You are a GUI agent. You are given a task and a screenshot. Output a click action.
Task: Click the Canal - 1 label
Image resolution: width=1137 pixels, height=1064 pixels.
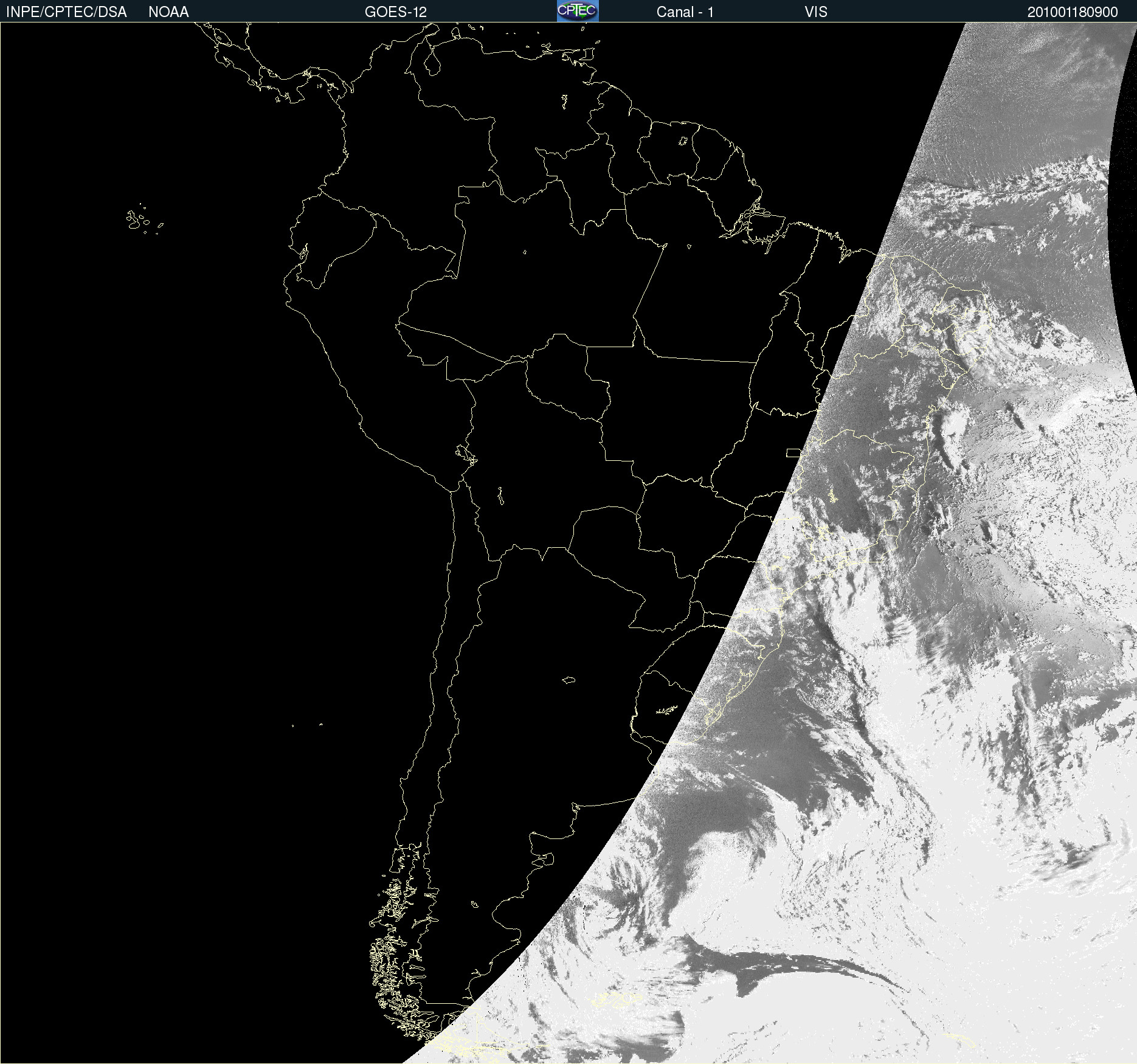coord(685,12)
